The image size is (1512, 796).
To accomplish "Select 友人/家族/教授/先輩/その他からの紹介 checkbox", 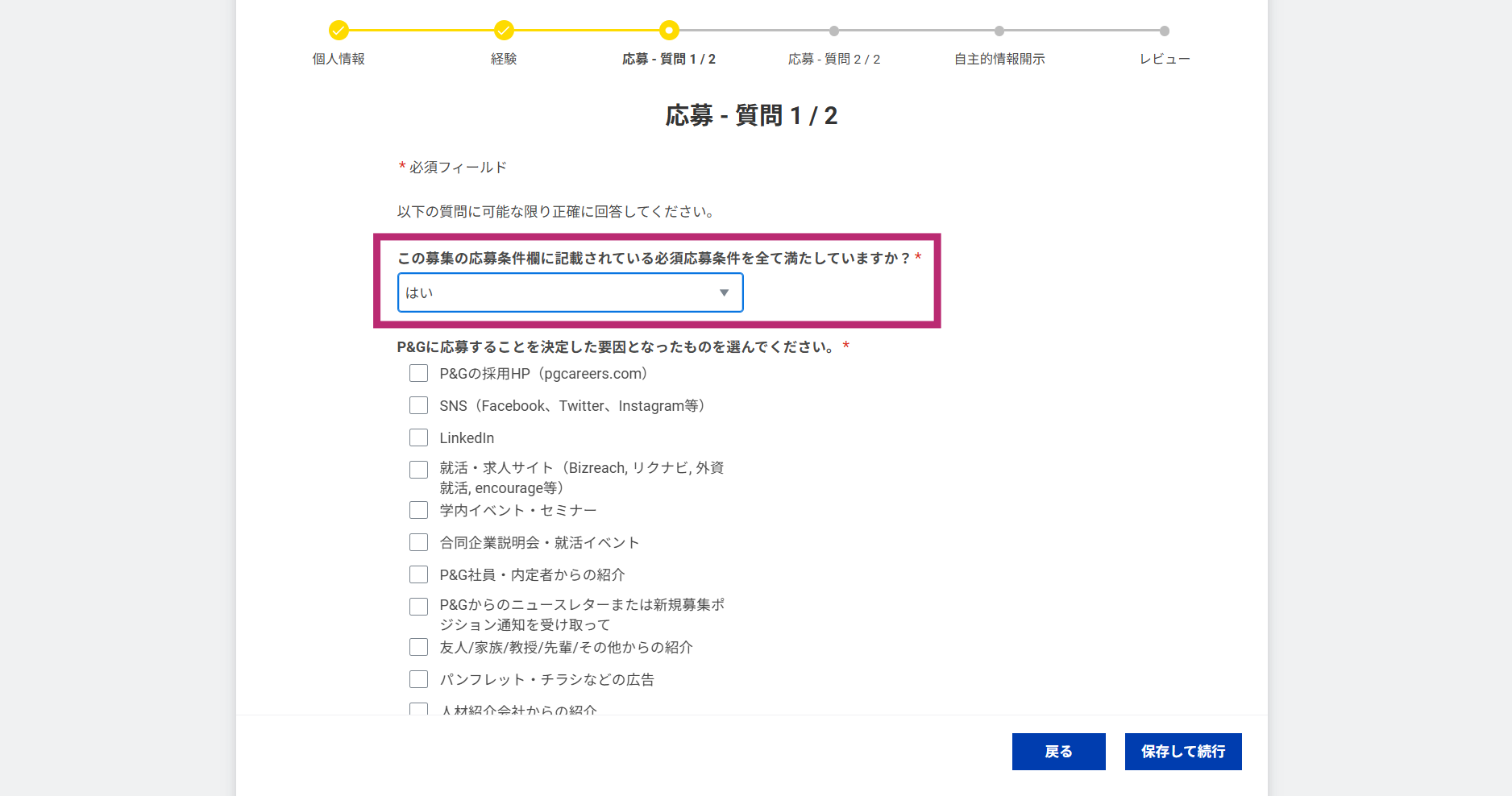I will click(x=418, y=647).
